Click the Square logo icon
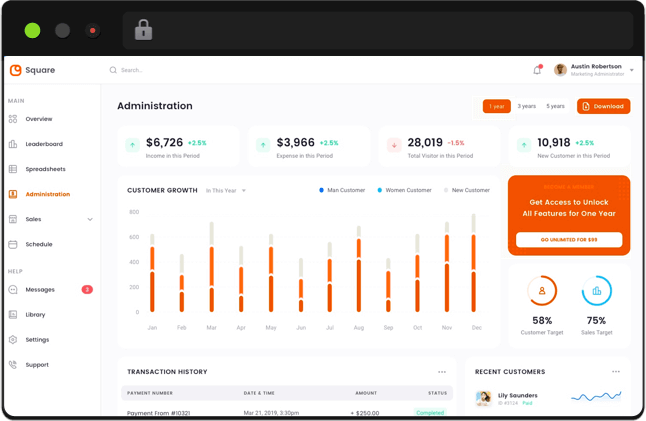The image size is (646, 421). coord(16,70)
